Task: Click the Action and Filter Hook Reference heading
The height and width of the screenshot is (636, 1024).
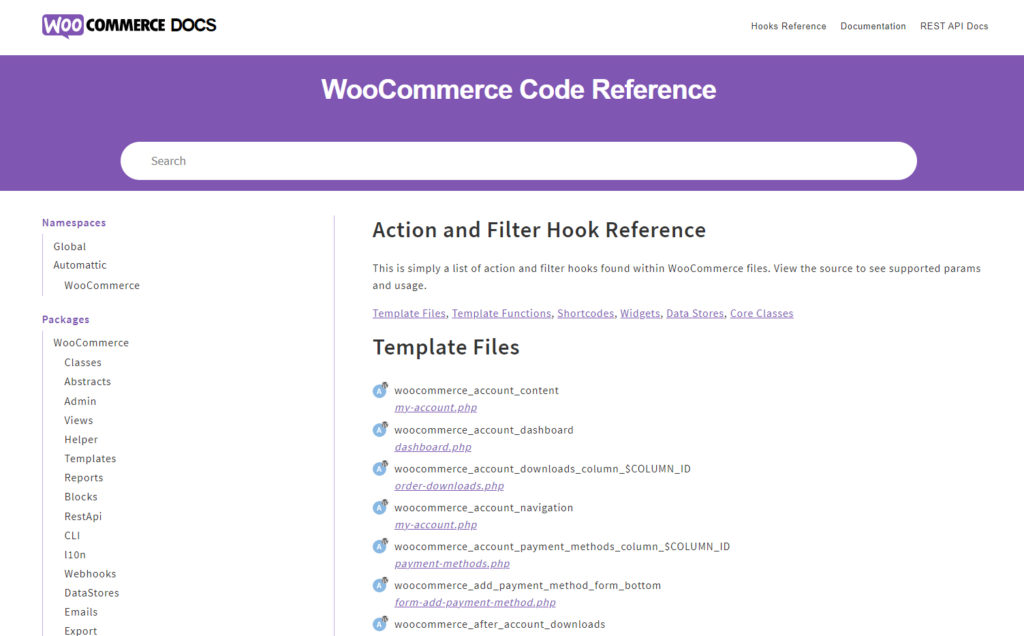Action: [x=539, y=230]
